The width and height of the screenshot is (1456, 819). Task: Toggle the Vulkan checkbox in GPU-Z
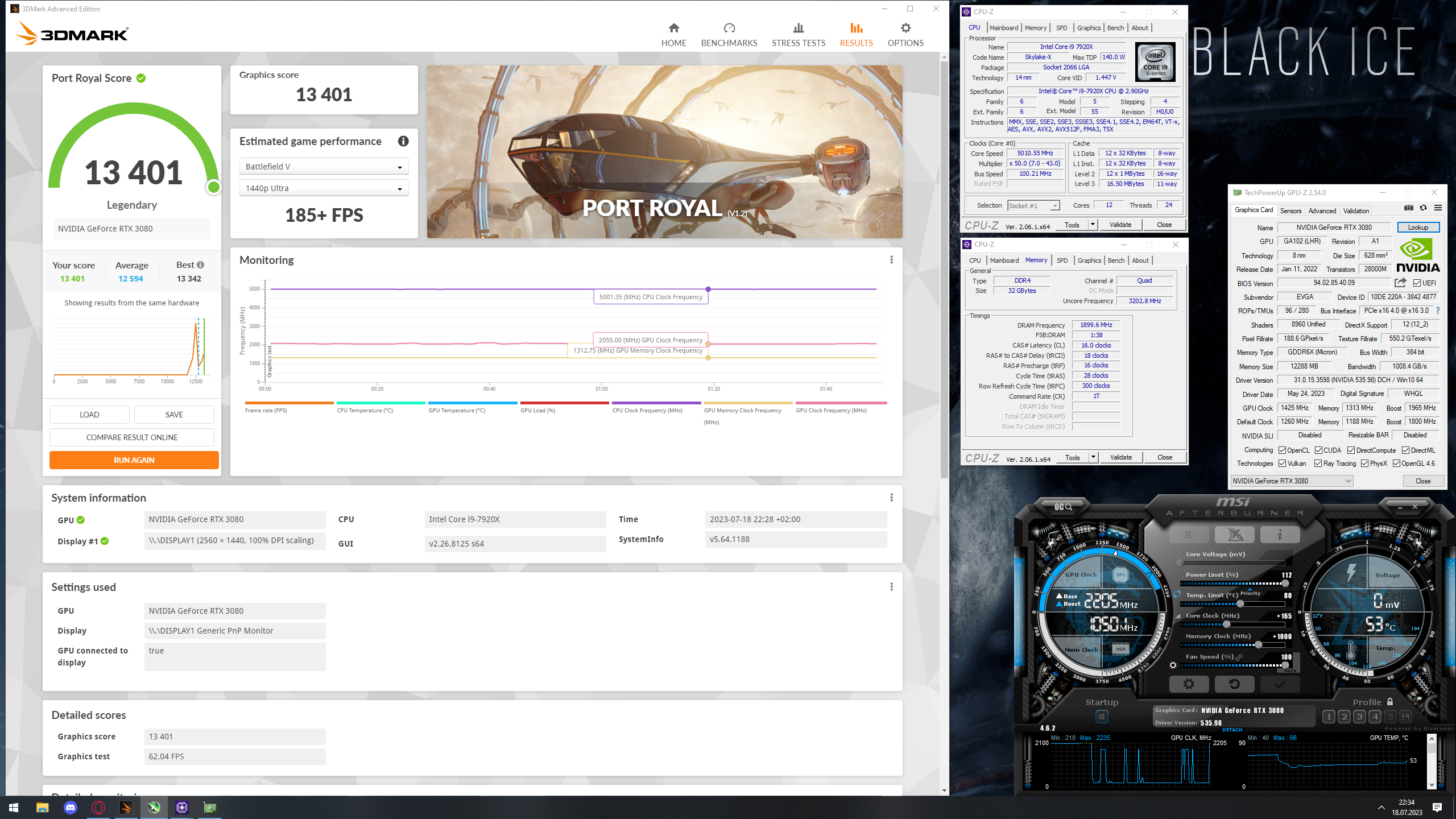1282,464
